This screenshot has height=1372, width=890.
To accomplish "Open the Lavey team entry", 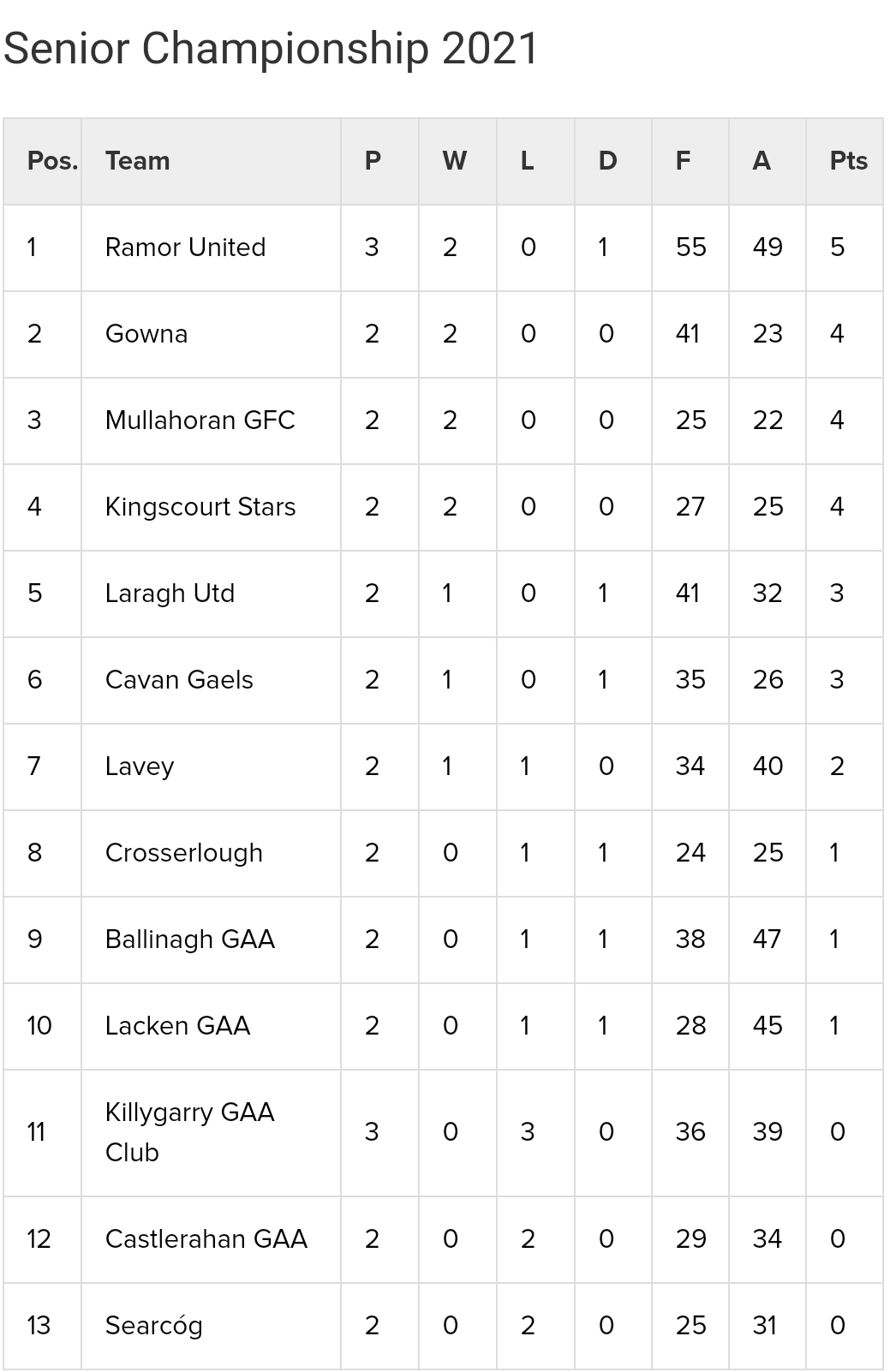I will click(x=140, y=767).
